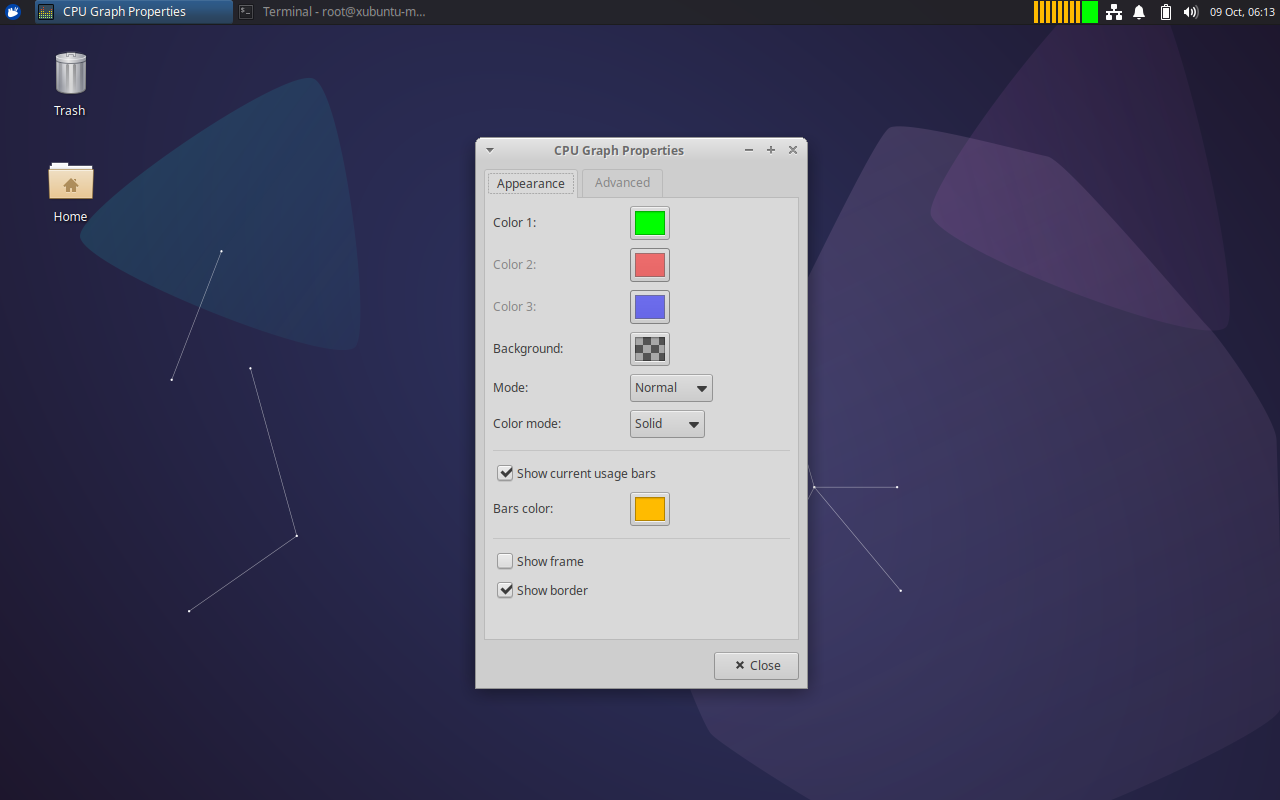Click the Color 3 blue swatch

(650, 307)
